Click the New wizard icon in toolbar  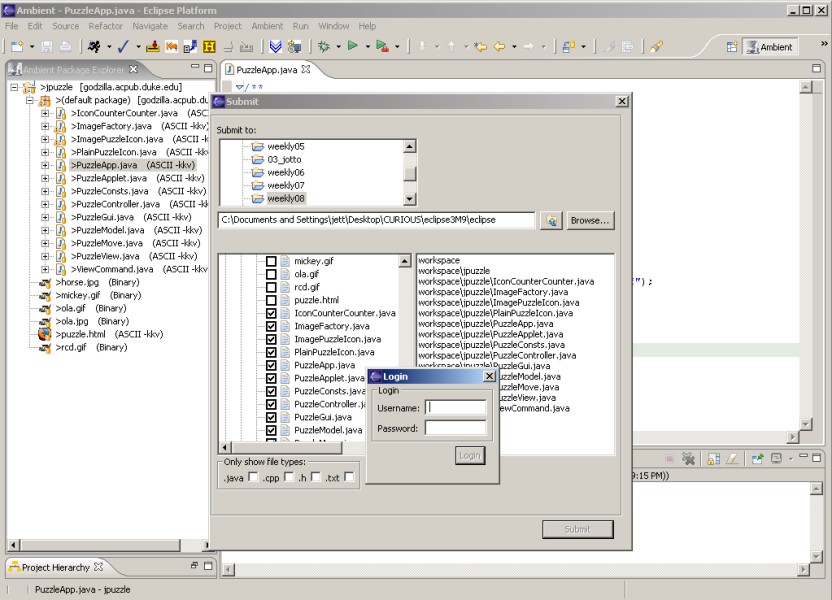(17, 46)
